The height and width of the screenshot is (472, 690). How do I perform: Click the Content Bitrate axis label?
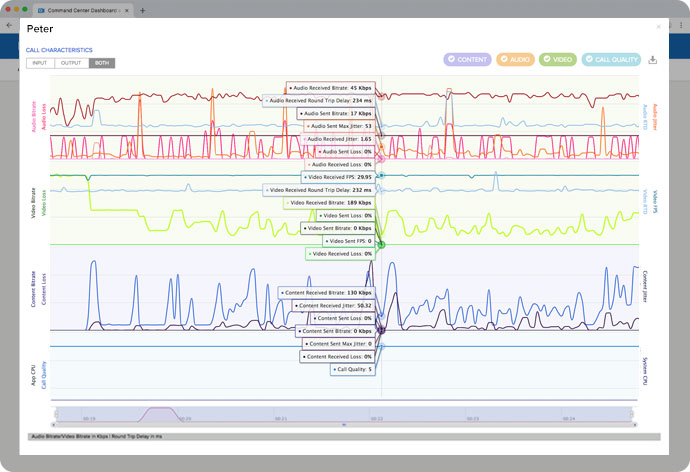(x=33, y=289)
